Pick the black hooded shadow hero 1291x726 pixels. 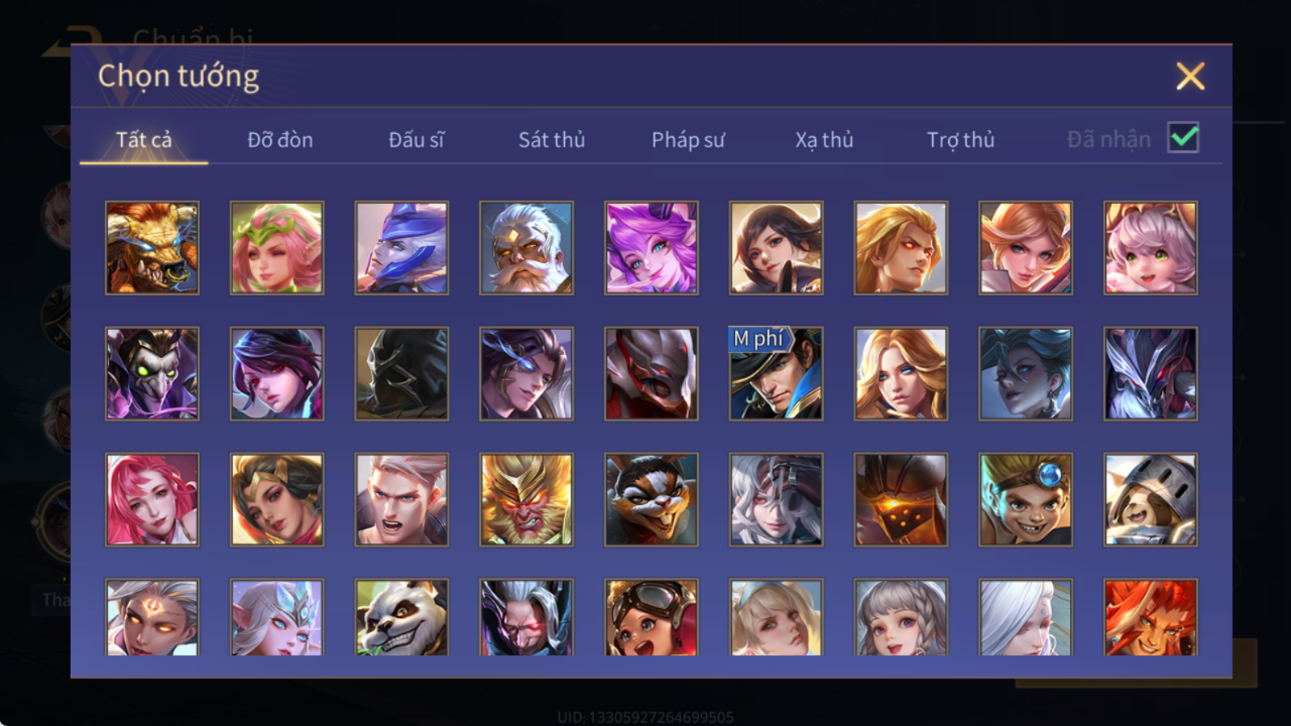click(401, 374)
